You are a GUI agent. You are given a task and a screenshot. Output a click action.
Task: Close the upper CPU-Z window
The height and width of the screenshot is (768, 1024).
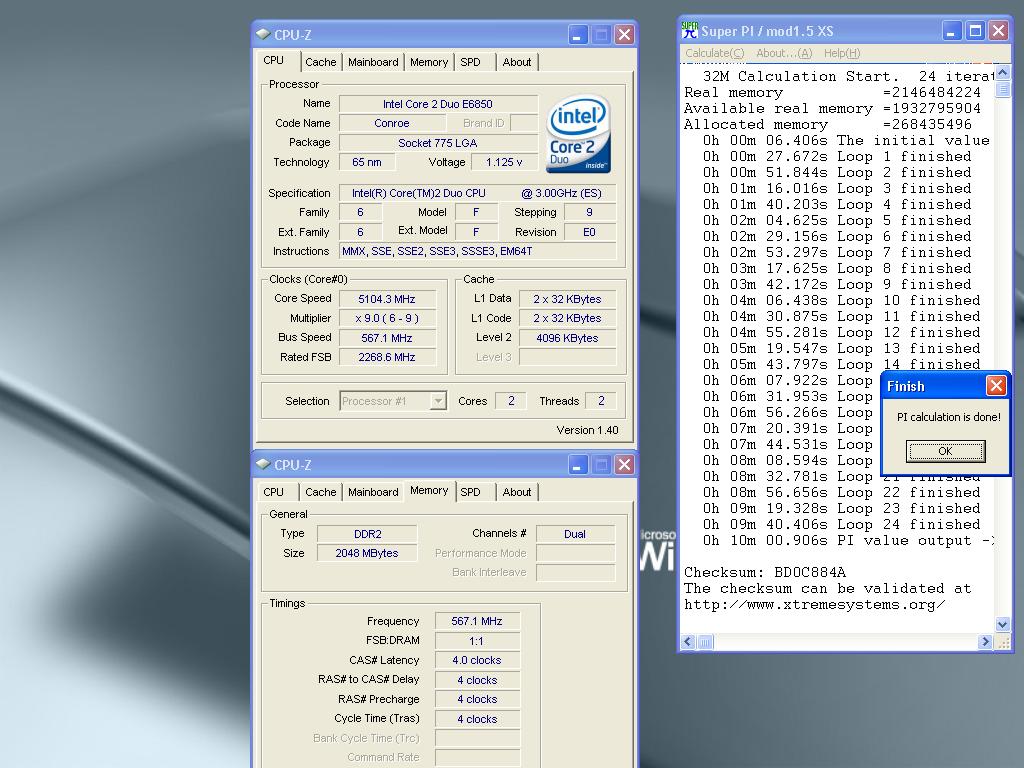point(624,35)
